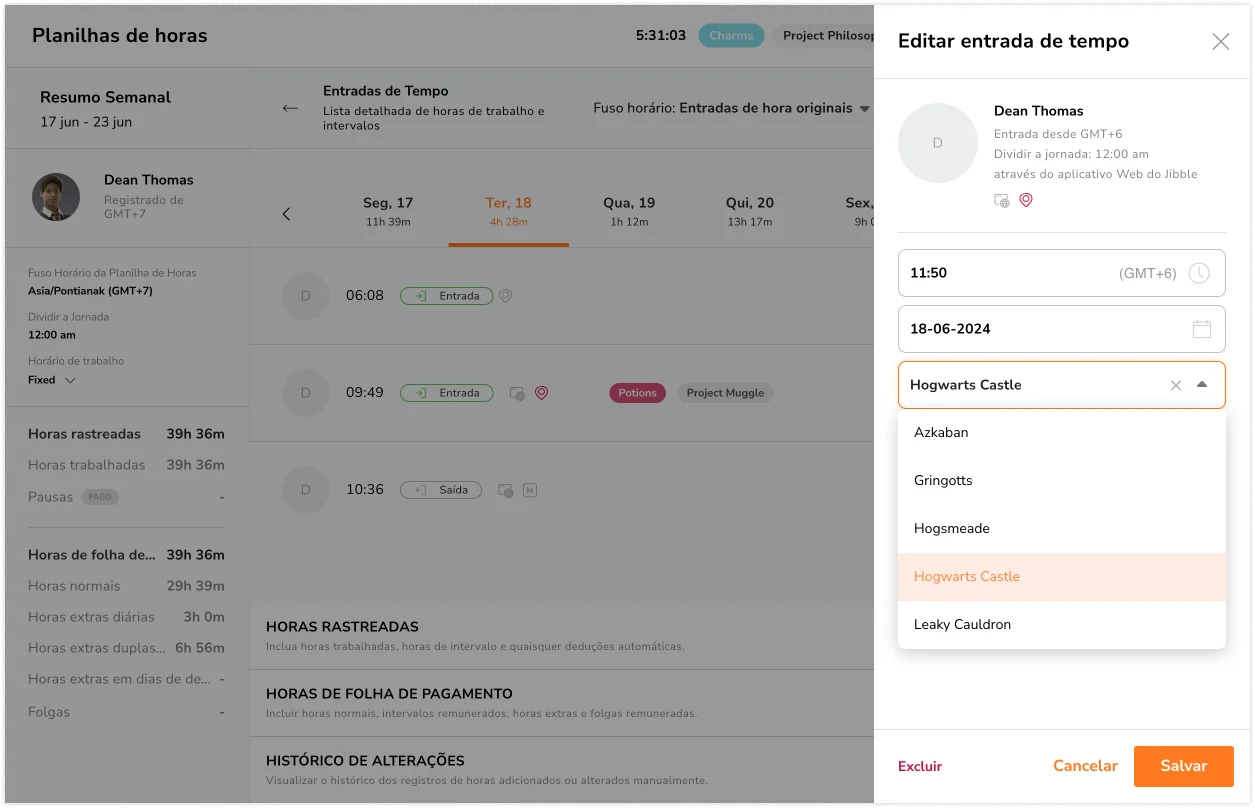This screenshot has height=808, width=1255.
Task: Click the Resumo Semanal heading
Action: pyautogui.click(x=105, y=97)
